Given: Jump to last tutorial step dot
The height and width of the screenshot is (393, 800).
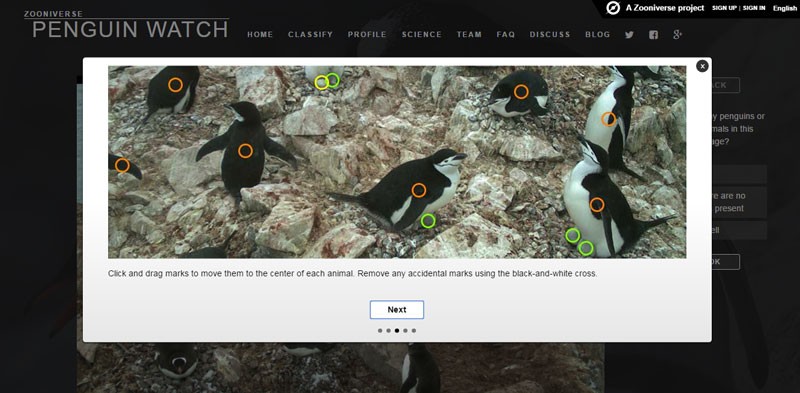Looking at the screenshot, I should coord(414,331).
